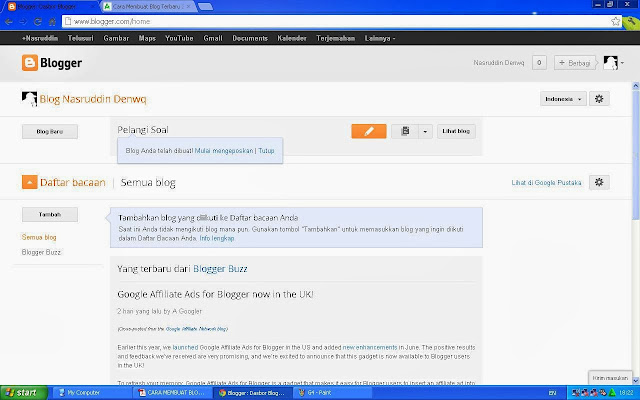Image resolution: width=640 pixels, height=400 pixels.
Task: Open the Indonesia language dropdown
Action: pos(563,99)
